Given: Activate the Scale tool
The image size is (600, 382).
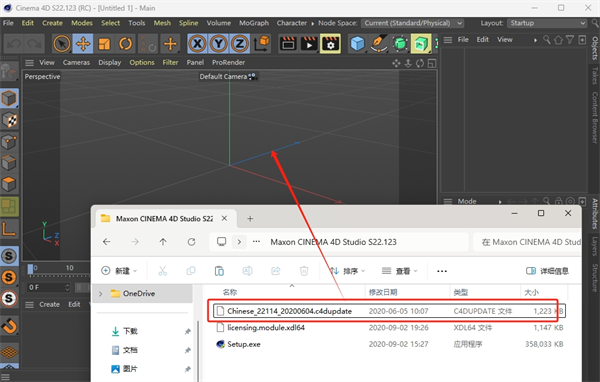Looking at the screenshot, I should (x=104, y=44).
